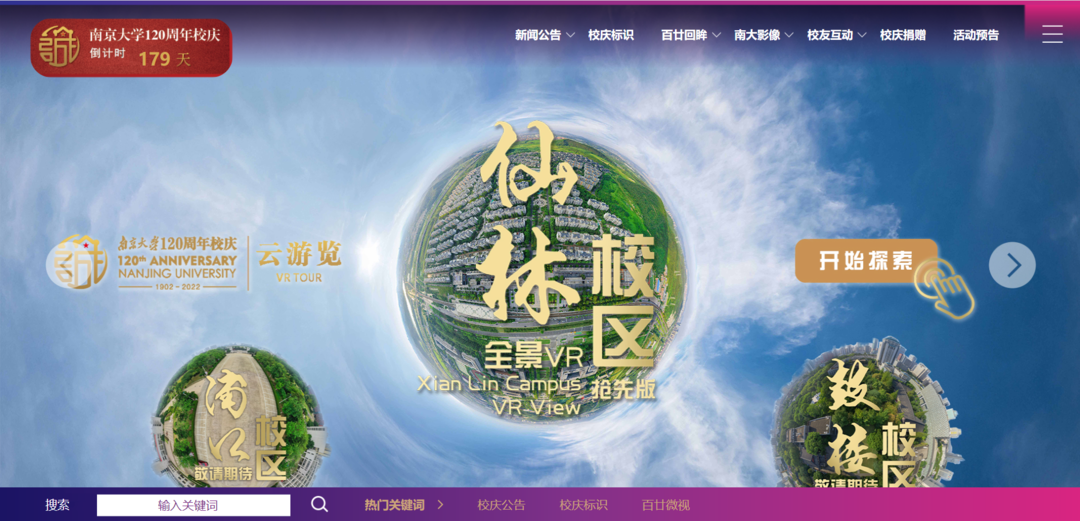Viewport: 1080px width, 521px height.
Task: Open the 校庆捐赠 menu item
Action: 903,35
